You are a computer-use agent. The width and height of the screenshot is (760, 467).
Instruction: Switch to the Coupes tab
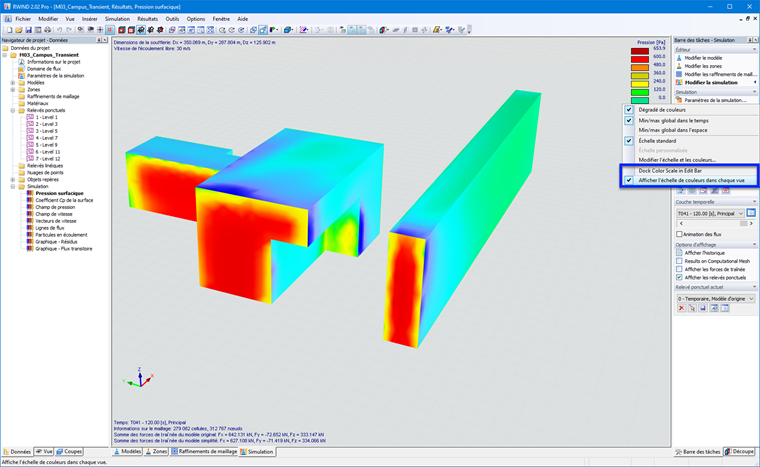click(x=69, y=451)
